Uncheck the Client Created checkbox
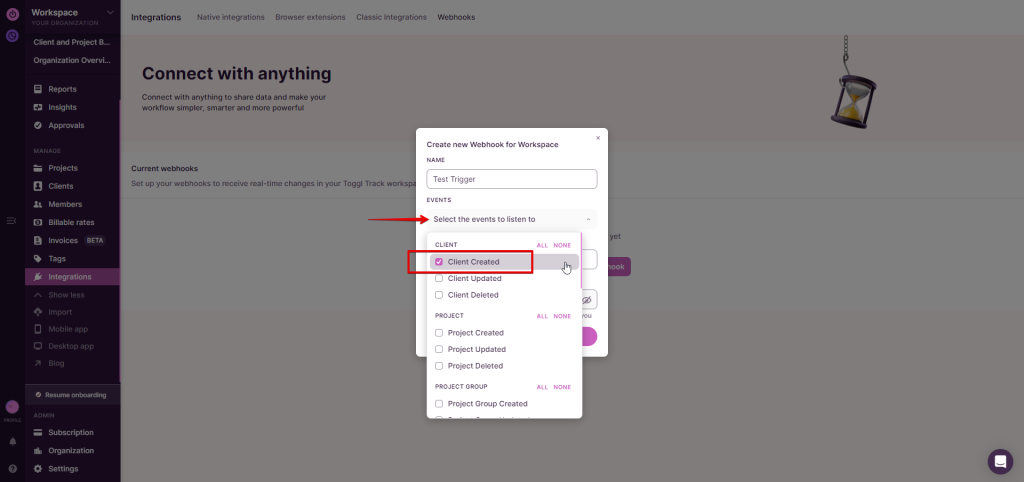Viewport: 1024px width, 482px height. click(x=439, y=262)
